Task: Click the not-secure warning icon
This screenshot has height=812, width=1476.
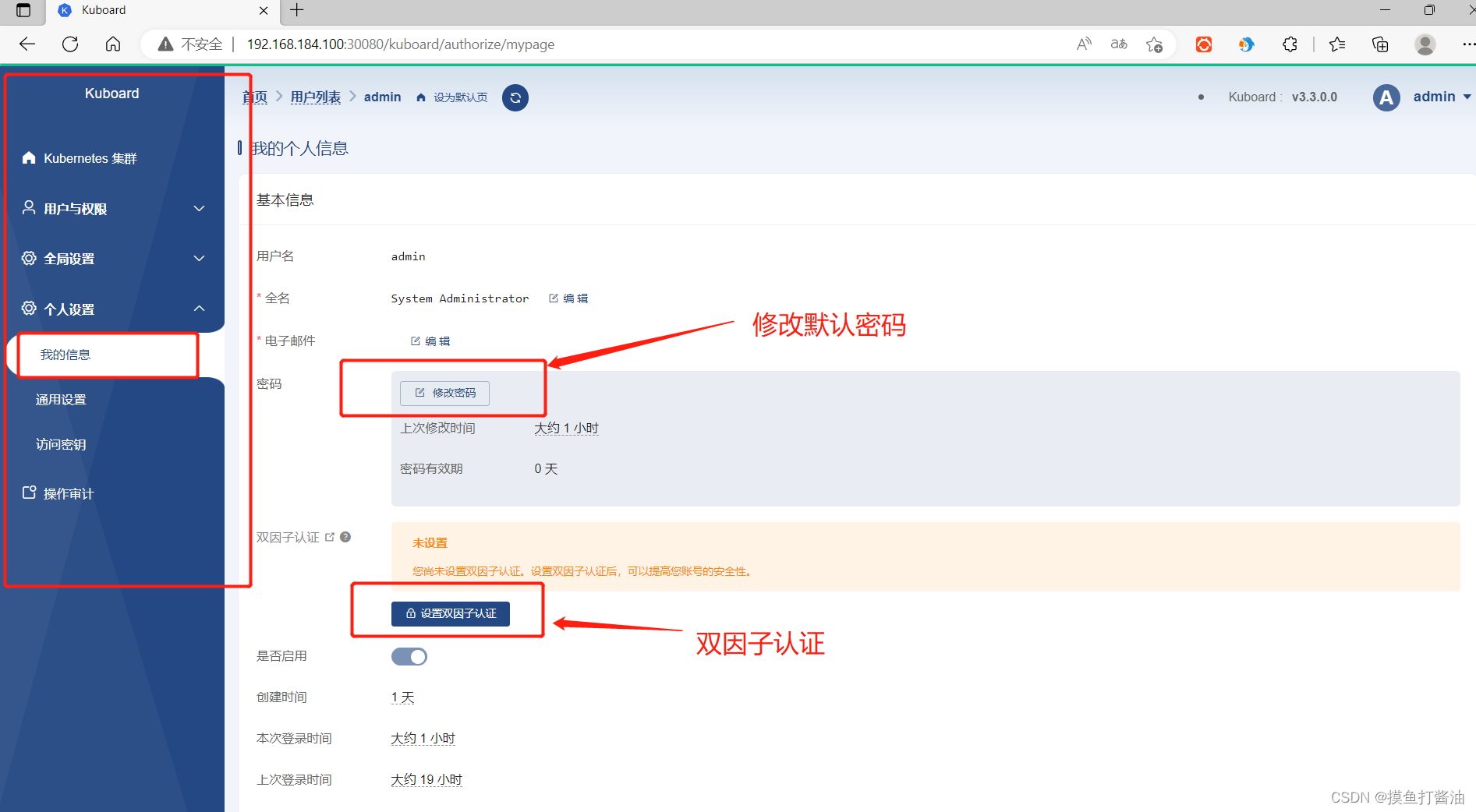Action: pyautogui.click(x=165, y=44)
